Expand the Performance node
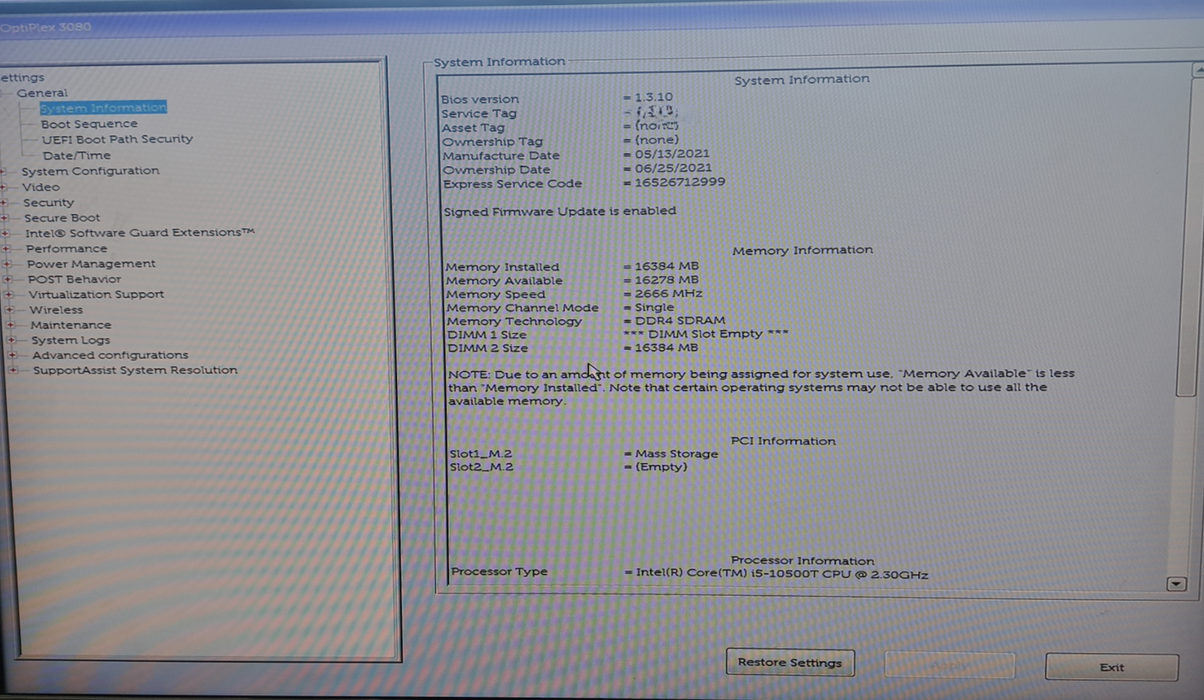The width and height of the screenshot is (1204, 700). click(x=7, y=249)
